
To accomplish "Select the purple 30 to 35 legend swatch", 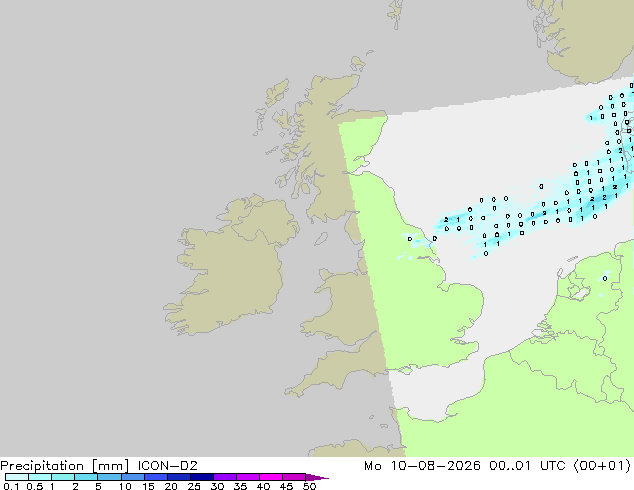I will pyautogui.click(x=224, y=477).
